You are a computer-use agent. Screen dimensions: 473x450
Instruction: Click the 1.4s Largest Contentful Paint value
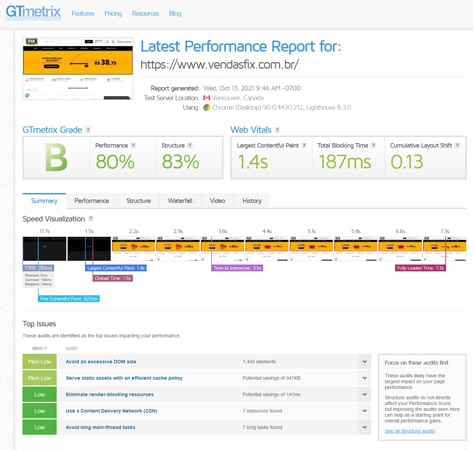pos(253,162)
